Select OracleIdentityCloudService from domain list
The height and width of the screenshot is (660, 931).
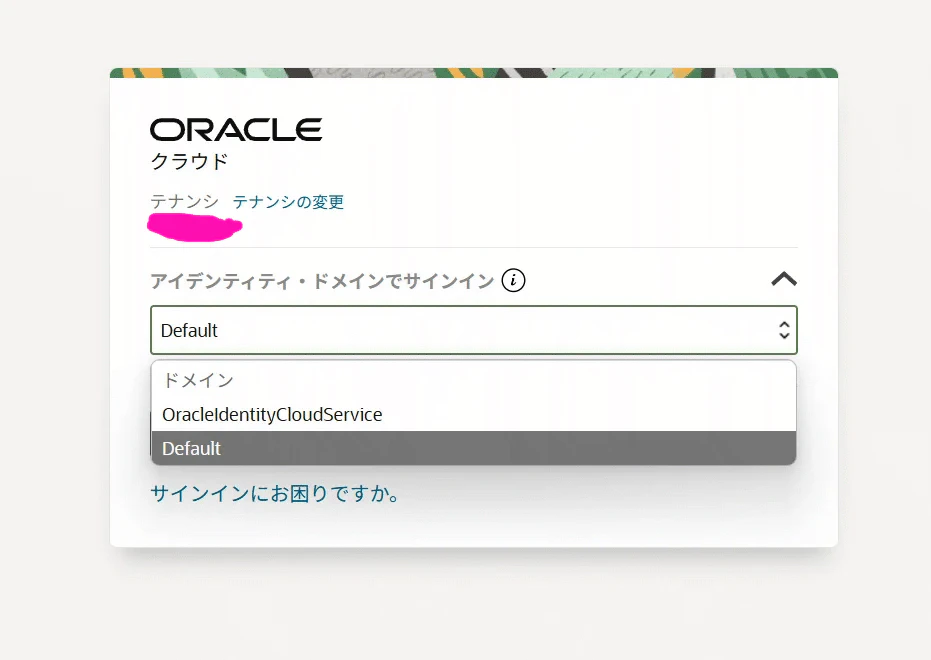473,414
